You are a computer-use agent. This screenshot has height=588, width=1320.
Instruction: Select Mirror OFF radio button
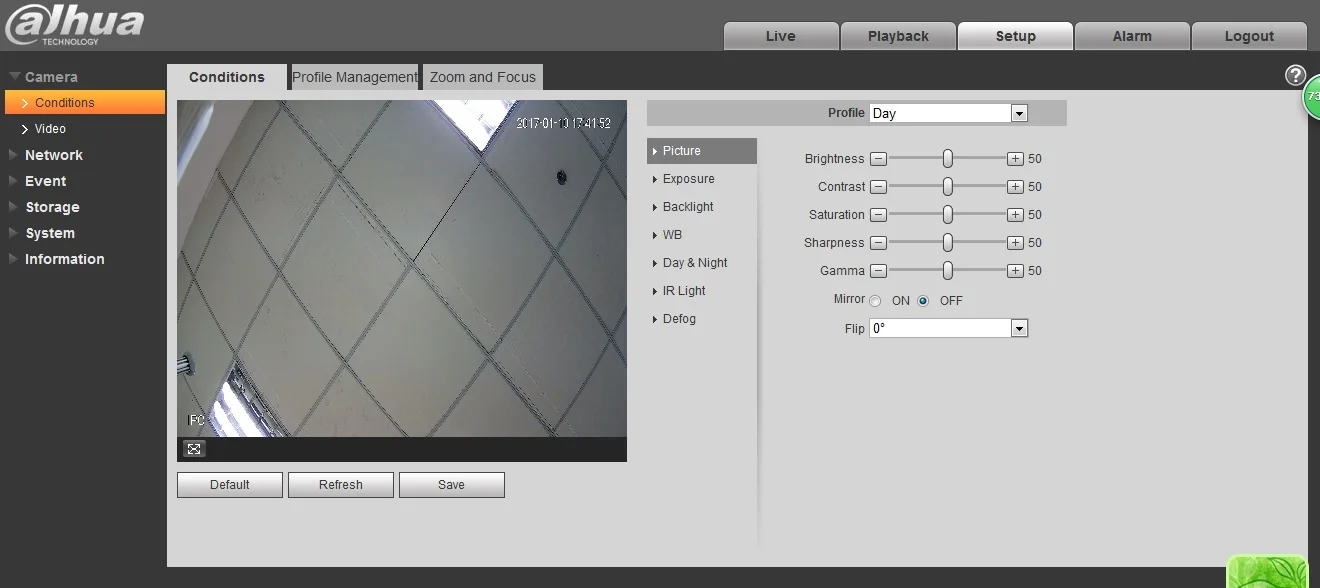923,301
